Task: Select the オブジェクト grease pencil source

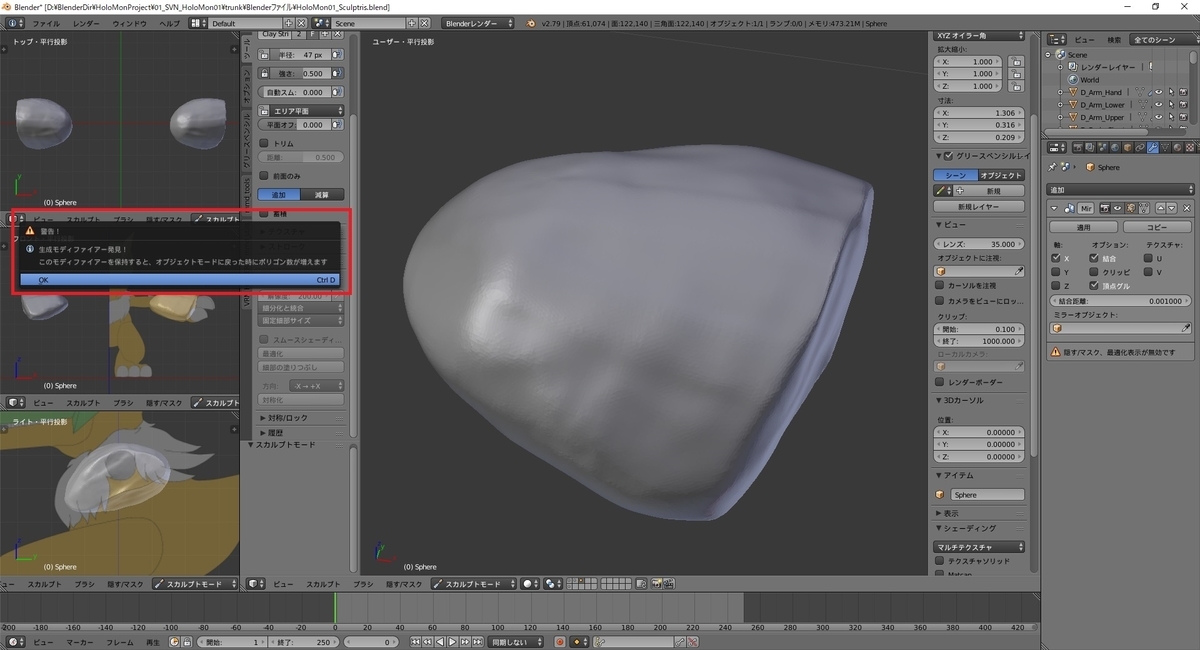Action: (1002, 175)
